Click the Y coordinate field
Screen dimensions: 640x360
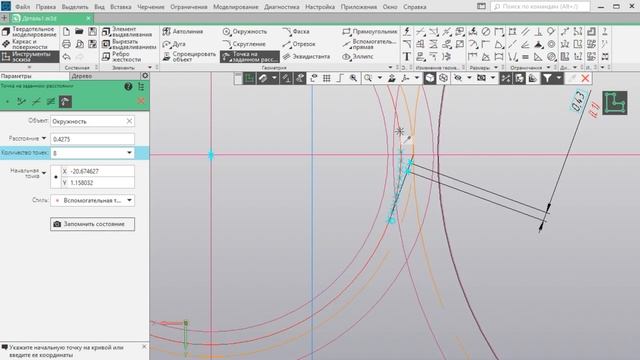pos(98,183)
